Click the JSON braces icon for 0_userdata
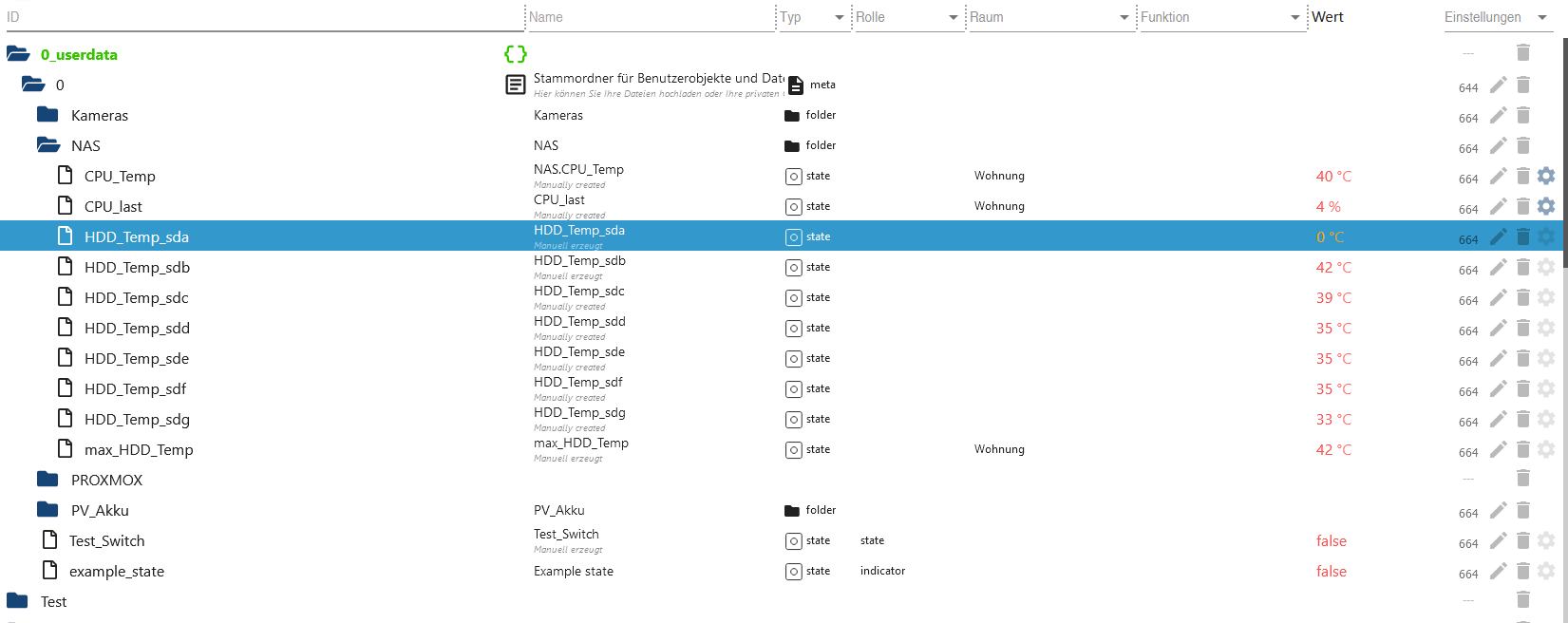The image size is (1568, 623). point(516,54)
